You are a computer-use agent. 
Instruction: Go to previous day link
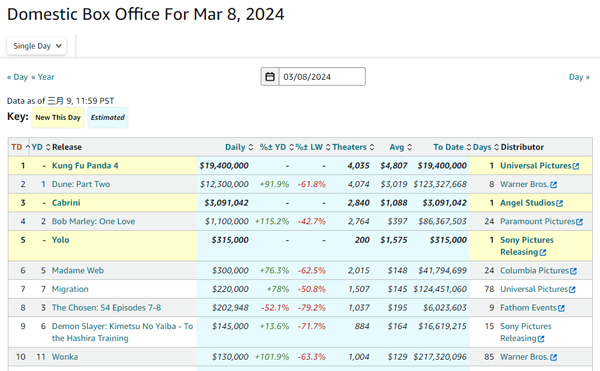[x=17, y=77]
